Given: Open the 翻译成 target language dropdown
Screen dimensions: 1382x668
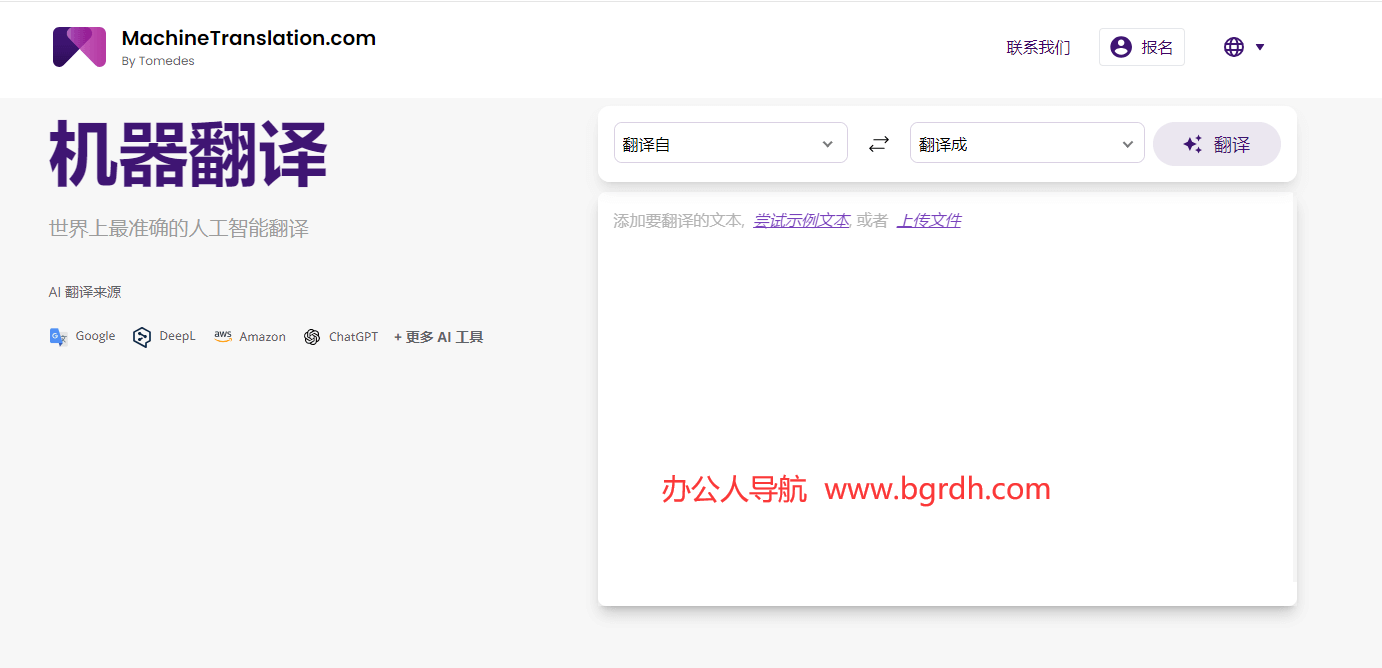Looking at the screenshot, I should tap(1026, 143).
